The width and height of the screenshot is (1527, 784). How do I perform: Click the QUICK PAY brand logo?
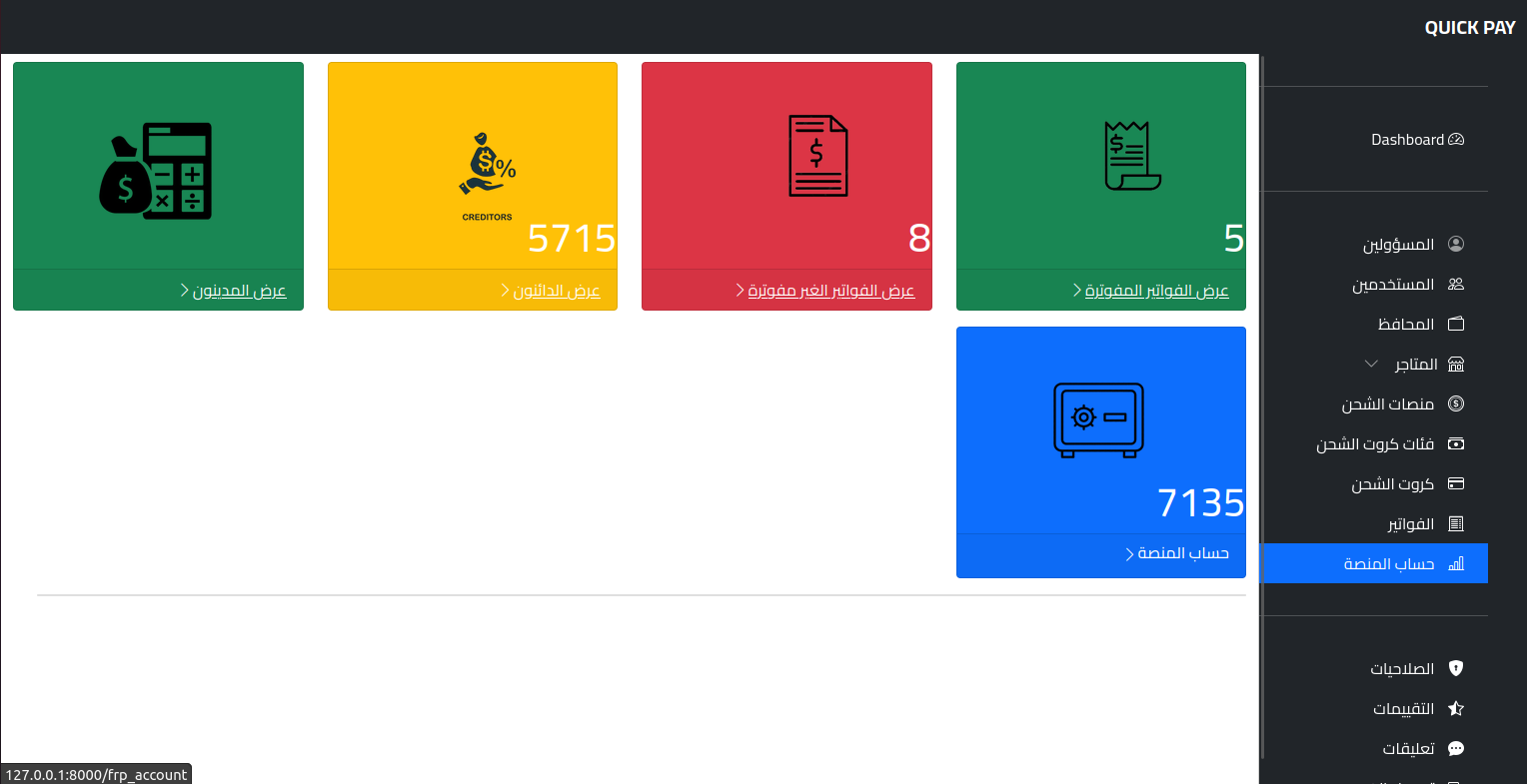(x=1469, y=28)
